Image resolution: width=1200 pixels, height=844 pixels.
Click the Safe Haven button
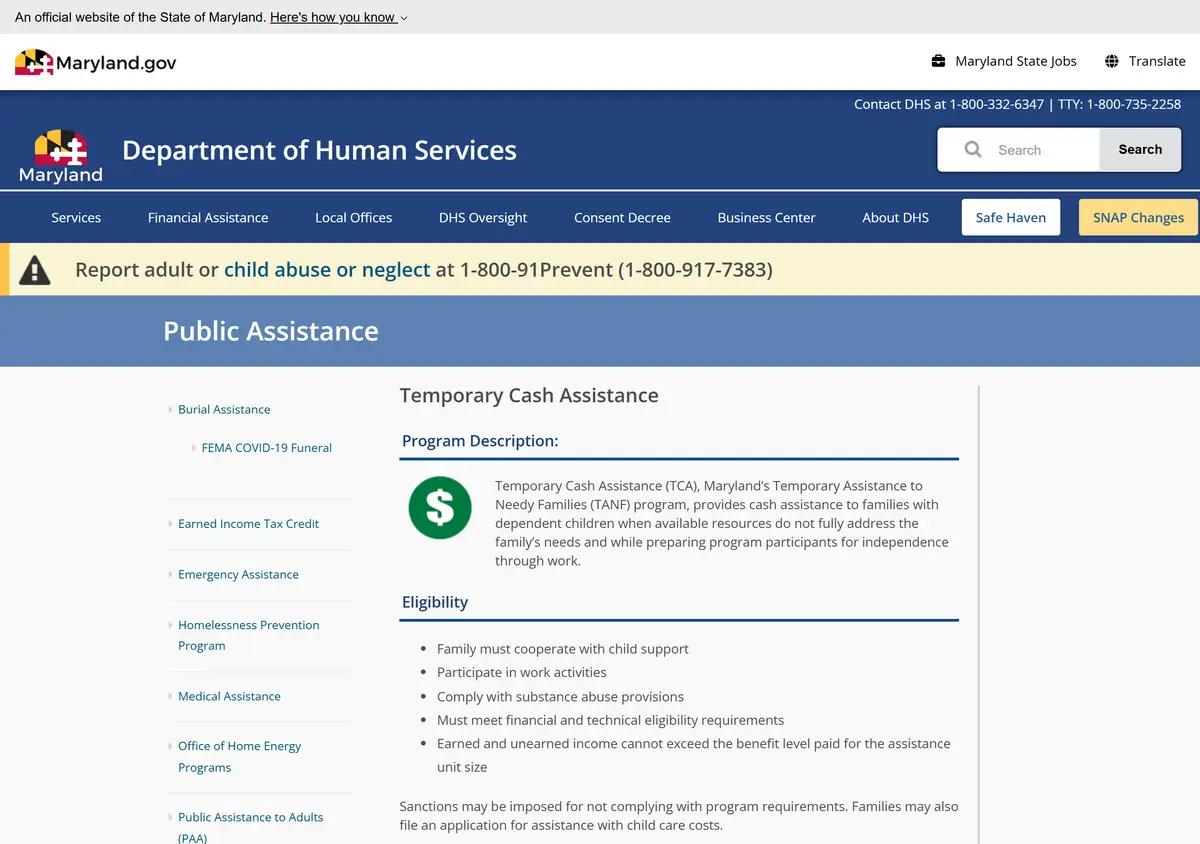(1011, 217)
